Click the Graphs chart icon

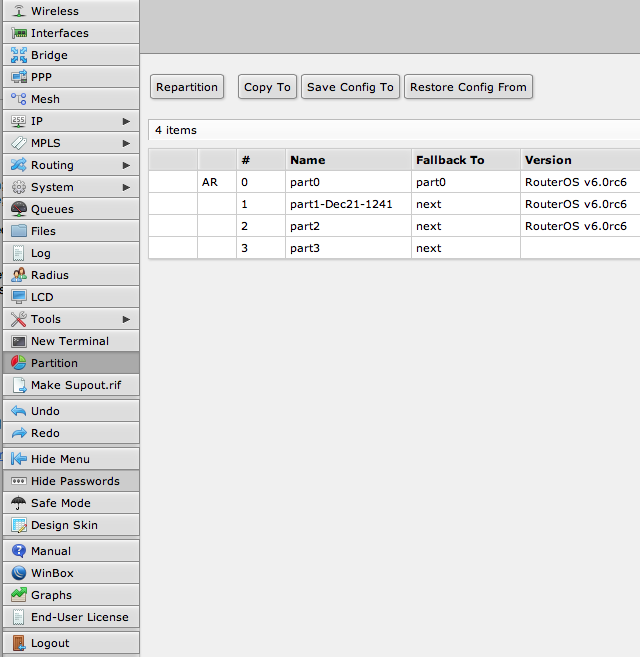tap(19, 595)
